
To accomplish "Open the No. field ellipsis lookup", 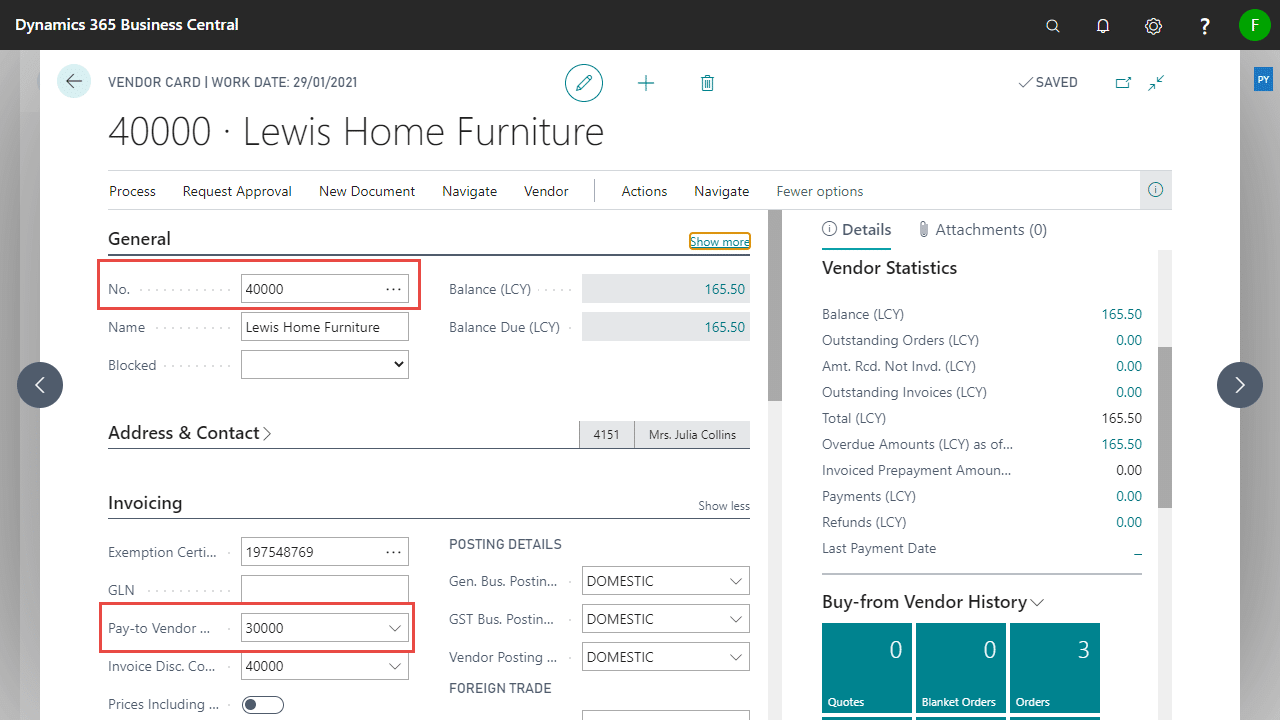I will 393,289.
